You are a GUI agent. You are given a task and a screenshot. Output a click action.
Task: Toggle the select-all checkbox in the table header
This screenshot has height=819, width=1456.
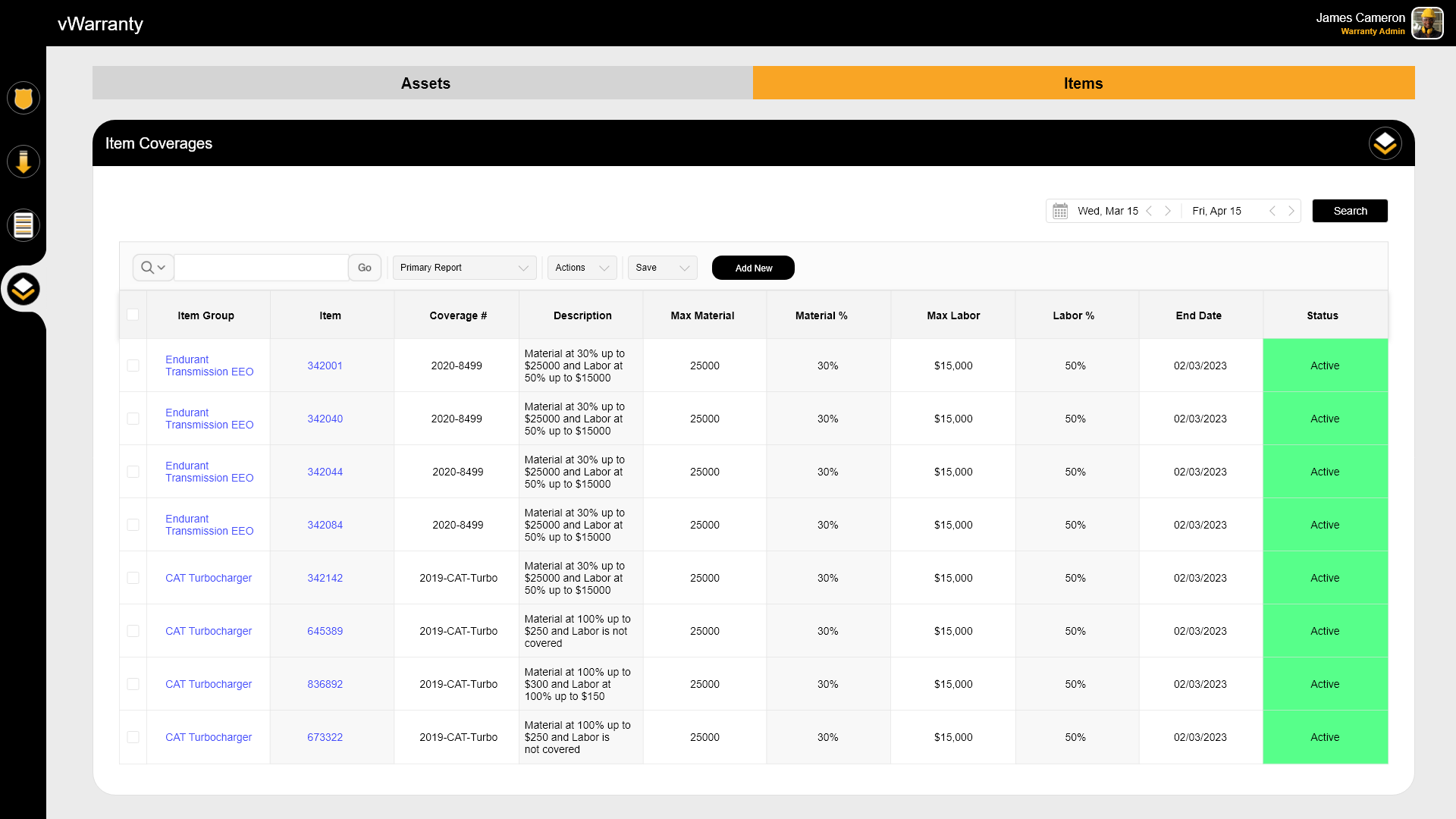(x=133, y=315)
